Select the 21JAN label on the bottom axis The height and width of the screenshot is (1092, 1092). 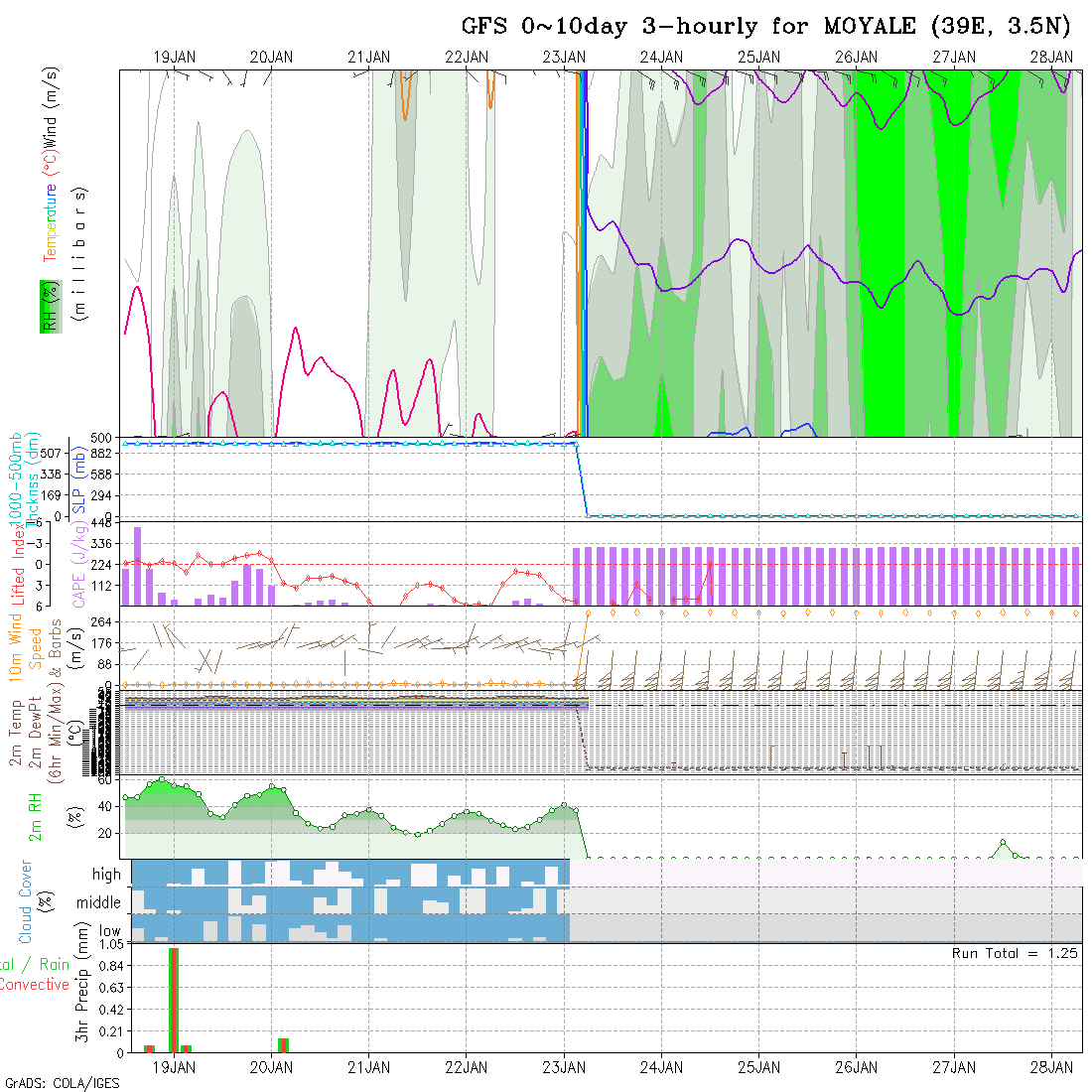[369, 1067]
